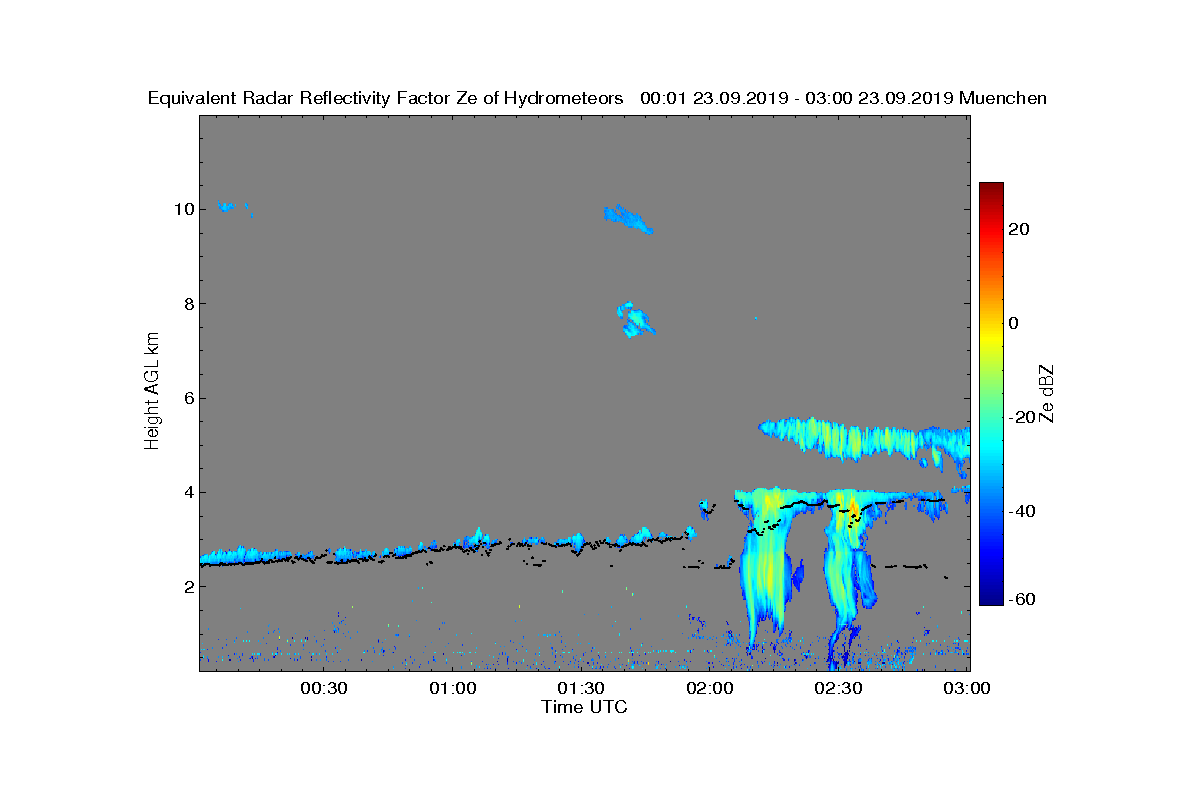1200x800 pixels.
Task: Click the 'Time UTC' axis label
Action: tap(584, 707)
